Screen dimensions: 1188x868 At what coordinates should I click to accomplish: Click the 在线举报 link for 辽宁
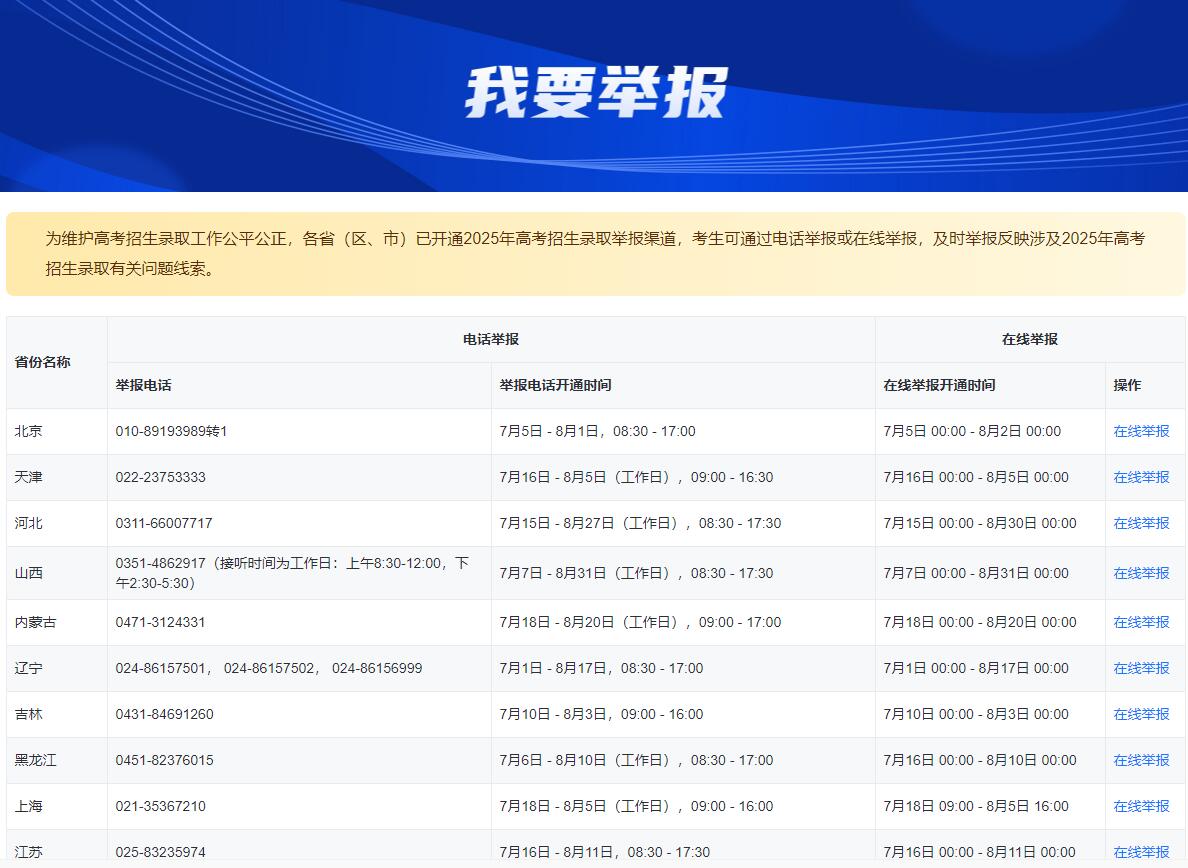coord(1141,668)
